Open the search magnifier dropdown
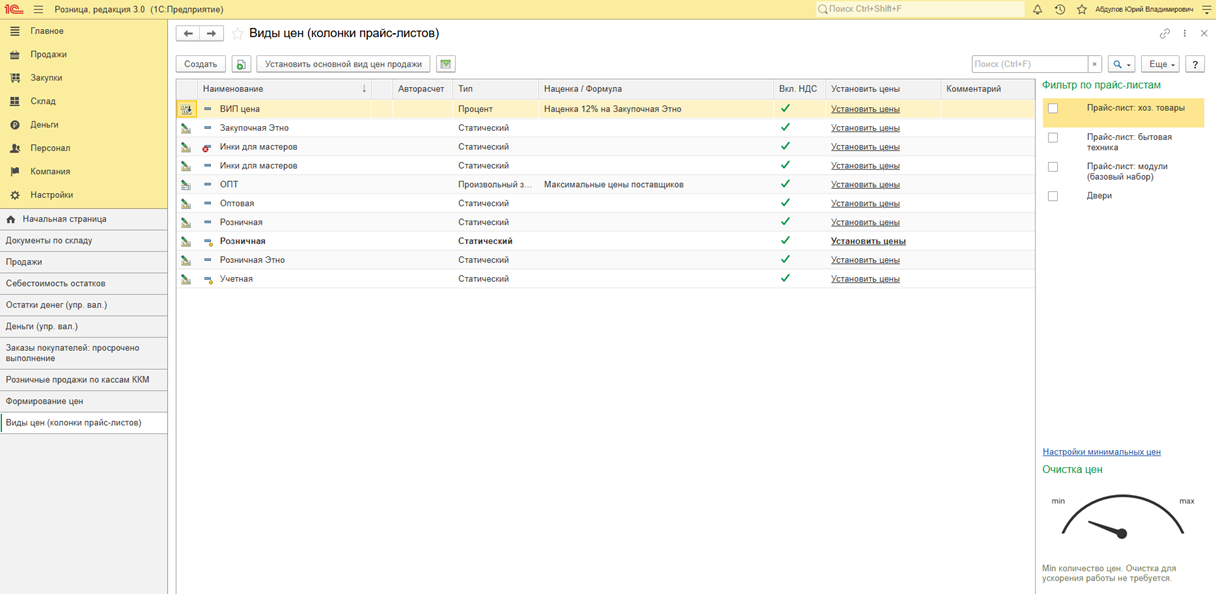This screenshot has width=1216, height=594. (1121, 64)
